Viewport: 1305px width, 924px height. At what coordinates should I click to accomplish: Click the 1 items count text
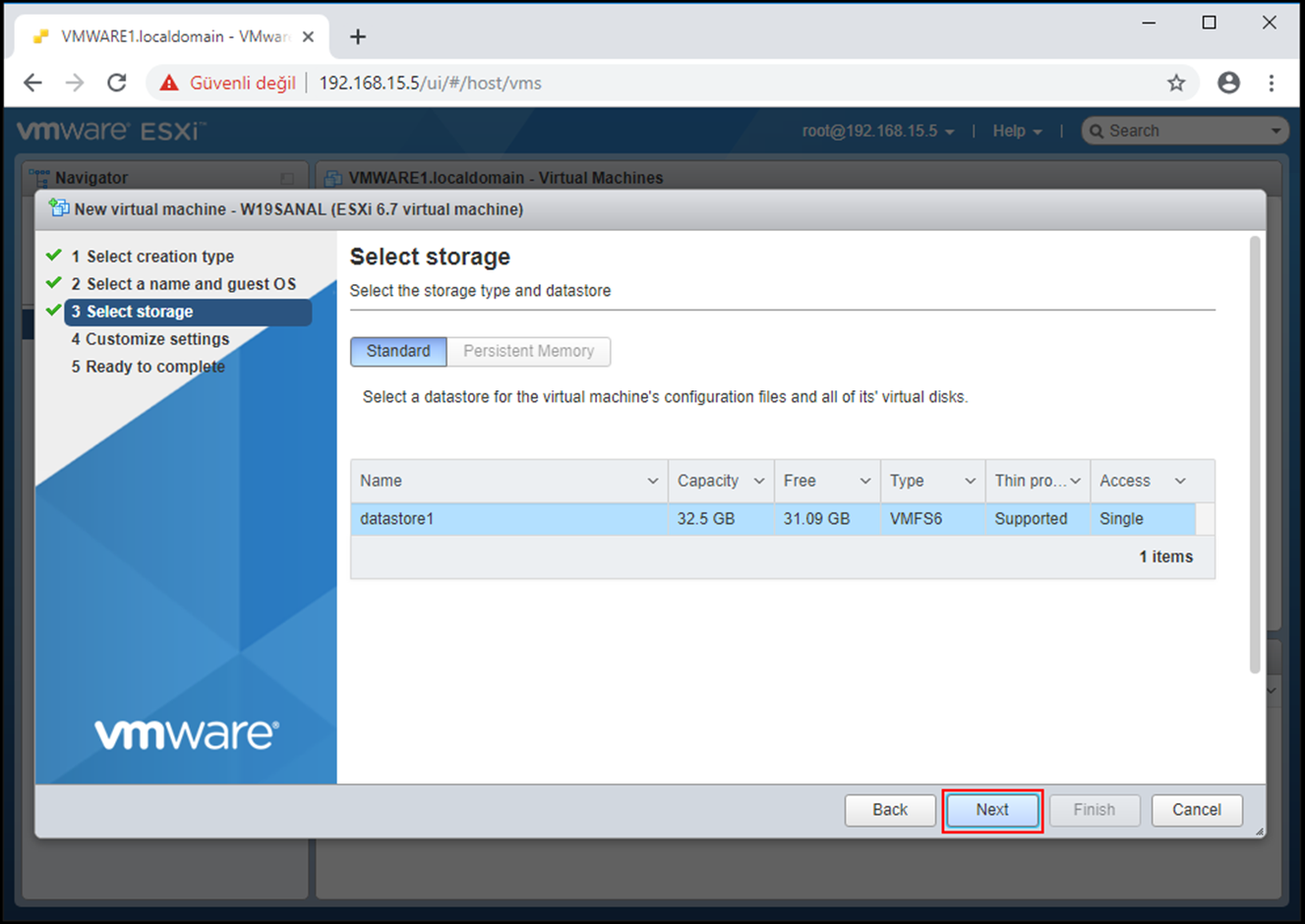(1165, 556)
